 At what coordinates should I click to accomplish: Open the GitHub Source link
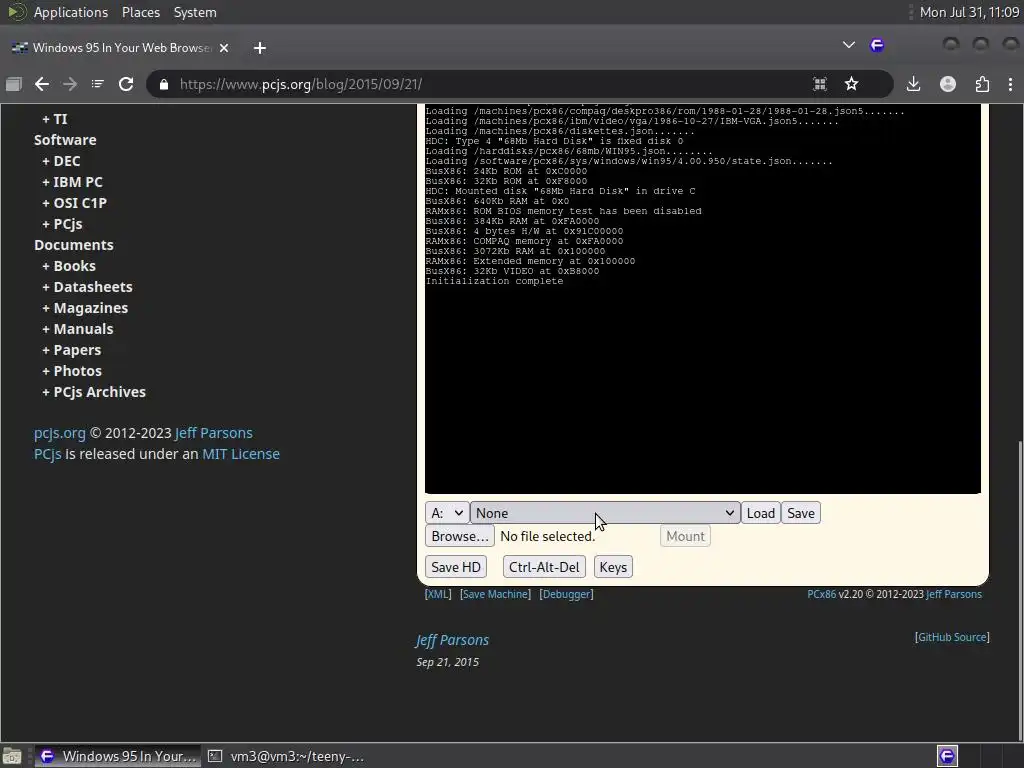pos(952,637)
